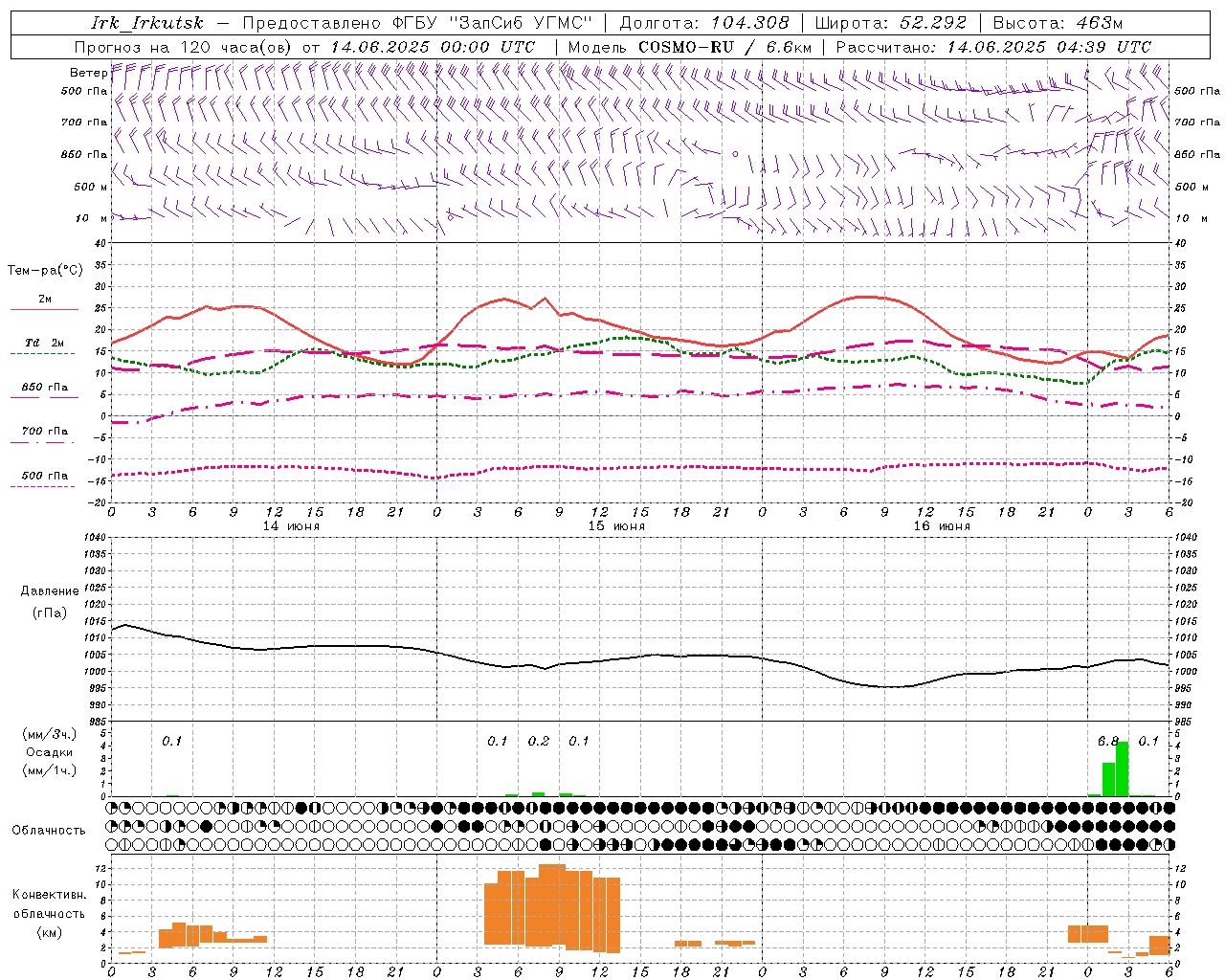Viewport: 1225px width, 980px height.
Task: Click the latitude value Широта: 52.292
Action: 891,23
